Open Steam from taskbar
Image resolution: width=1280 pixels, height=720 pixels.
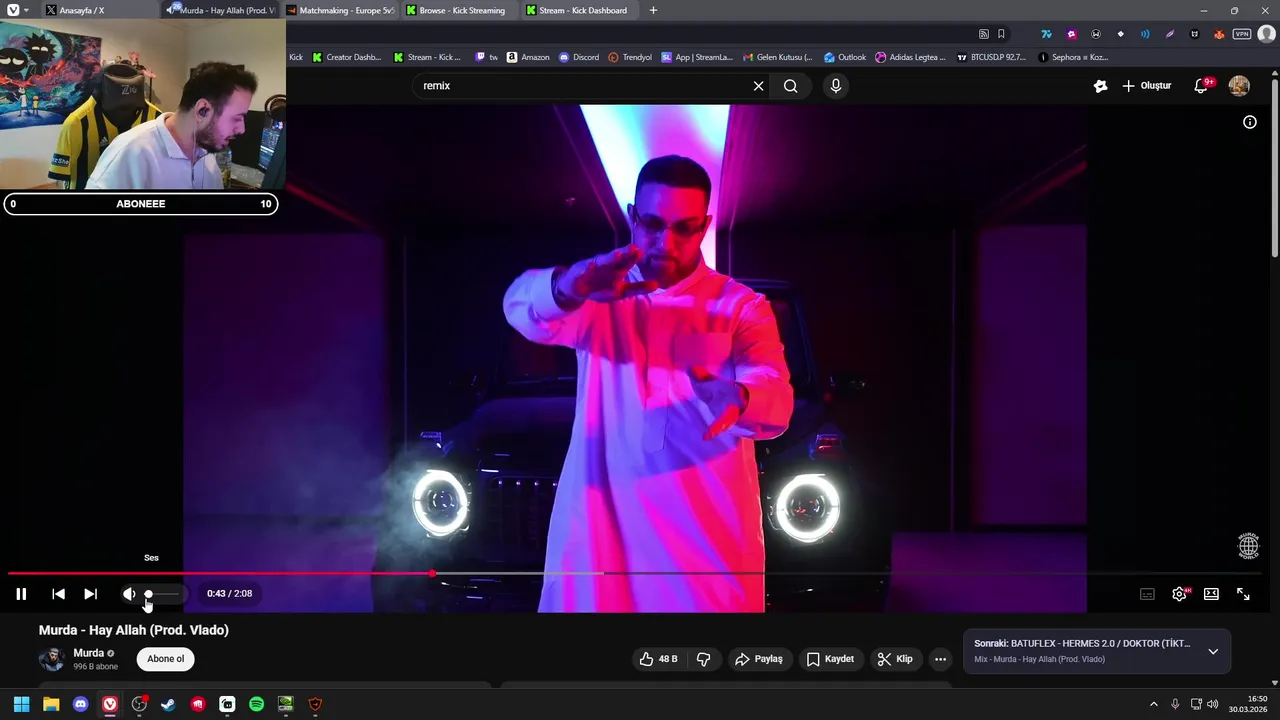coord(168,704)
